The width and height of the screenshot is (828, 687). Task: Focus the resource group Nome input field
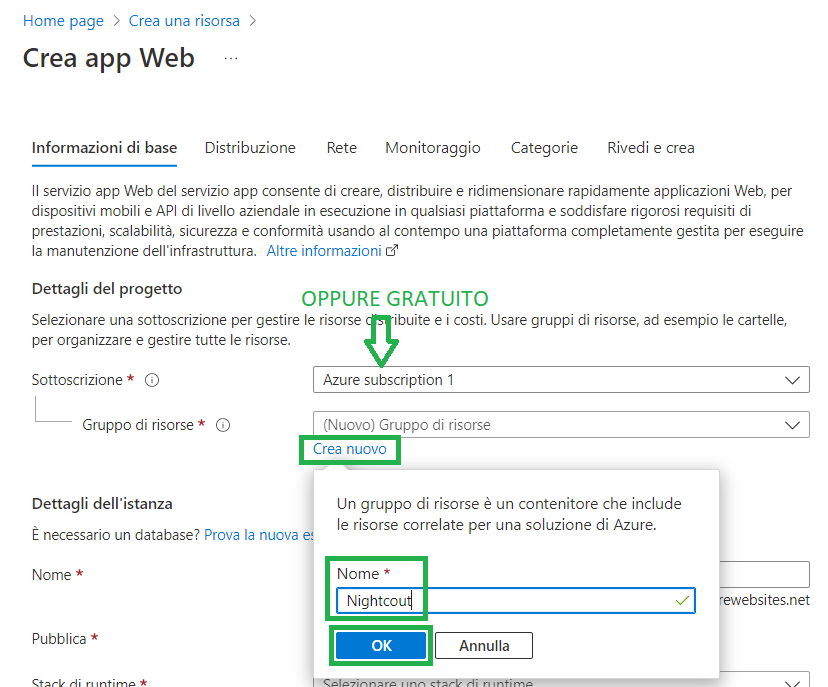(515, 600)
